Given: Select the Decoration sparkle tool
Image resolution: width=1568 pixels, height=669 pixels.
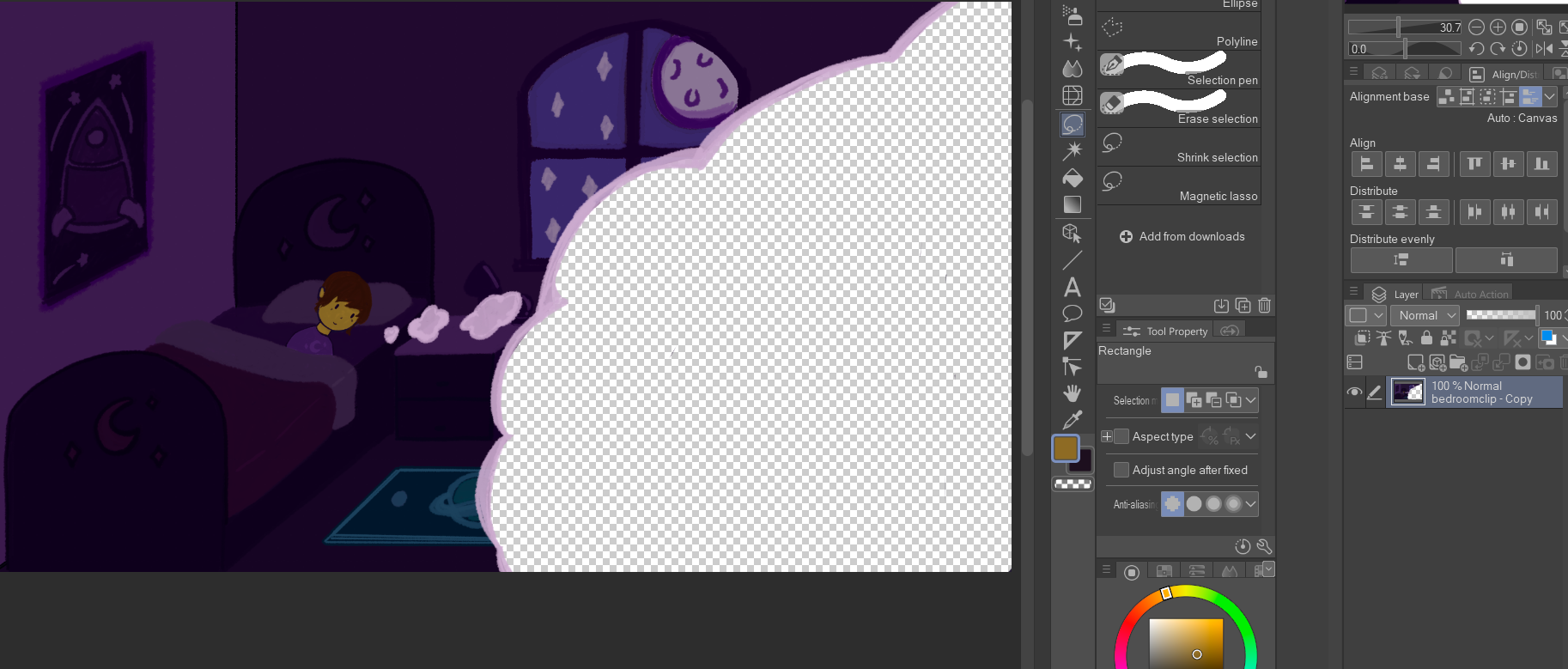Looking at the screenshot, I should click(x=1073, y=41).
